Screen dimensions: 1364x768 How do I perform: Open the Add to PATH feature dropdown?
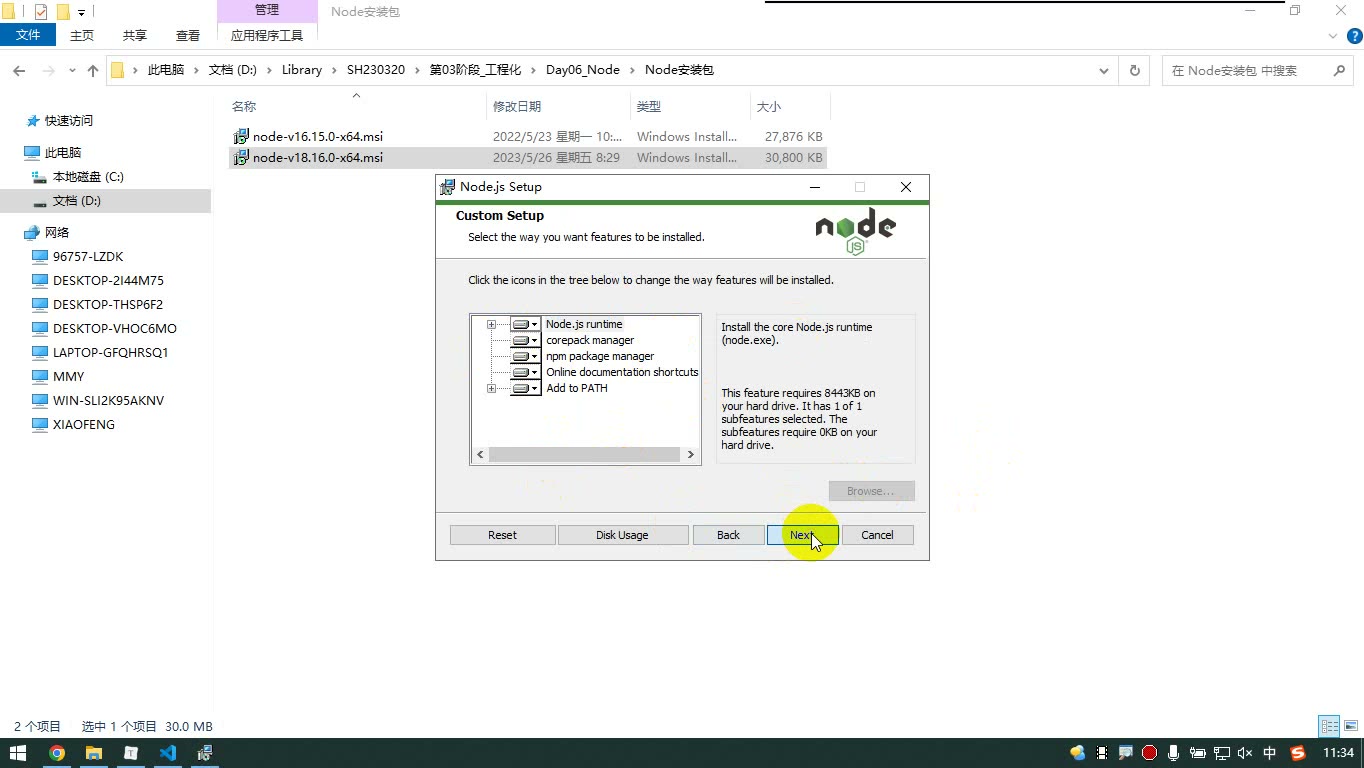tap(525, 388)
